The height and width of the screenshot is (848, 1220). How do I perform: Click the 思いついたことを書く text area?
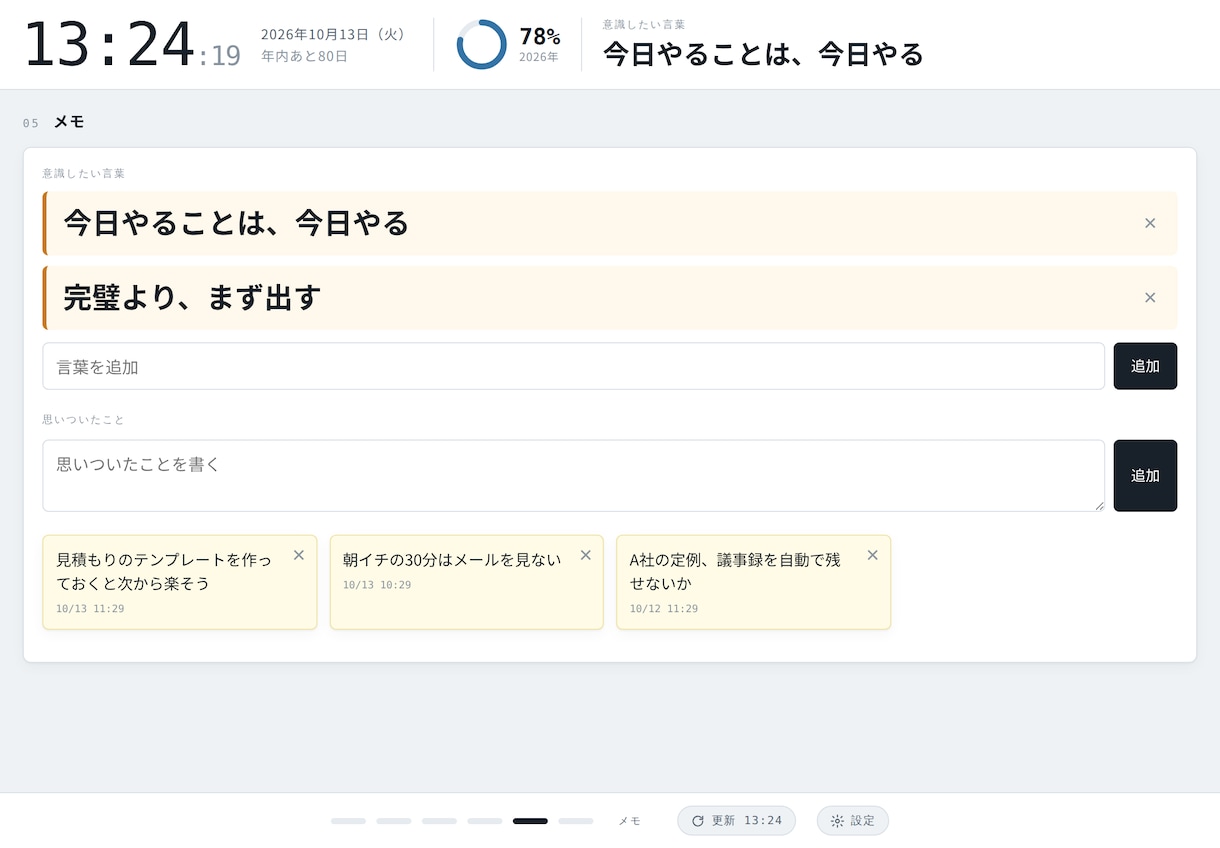click(x=573, y=476)
